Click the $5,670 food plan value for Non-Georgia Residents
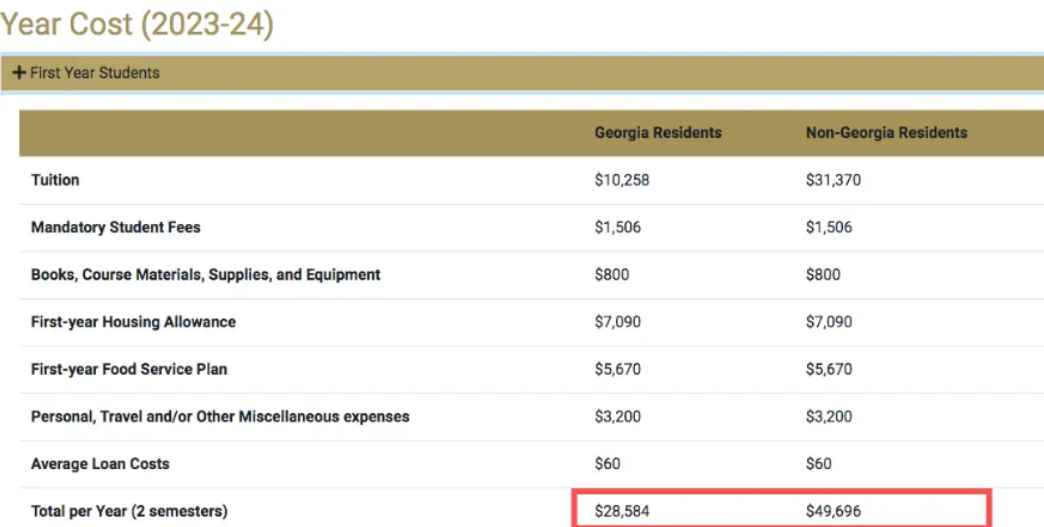 829,369
